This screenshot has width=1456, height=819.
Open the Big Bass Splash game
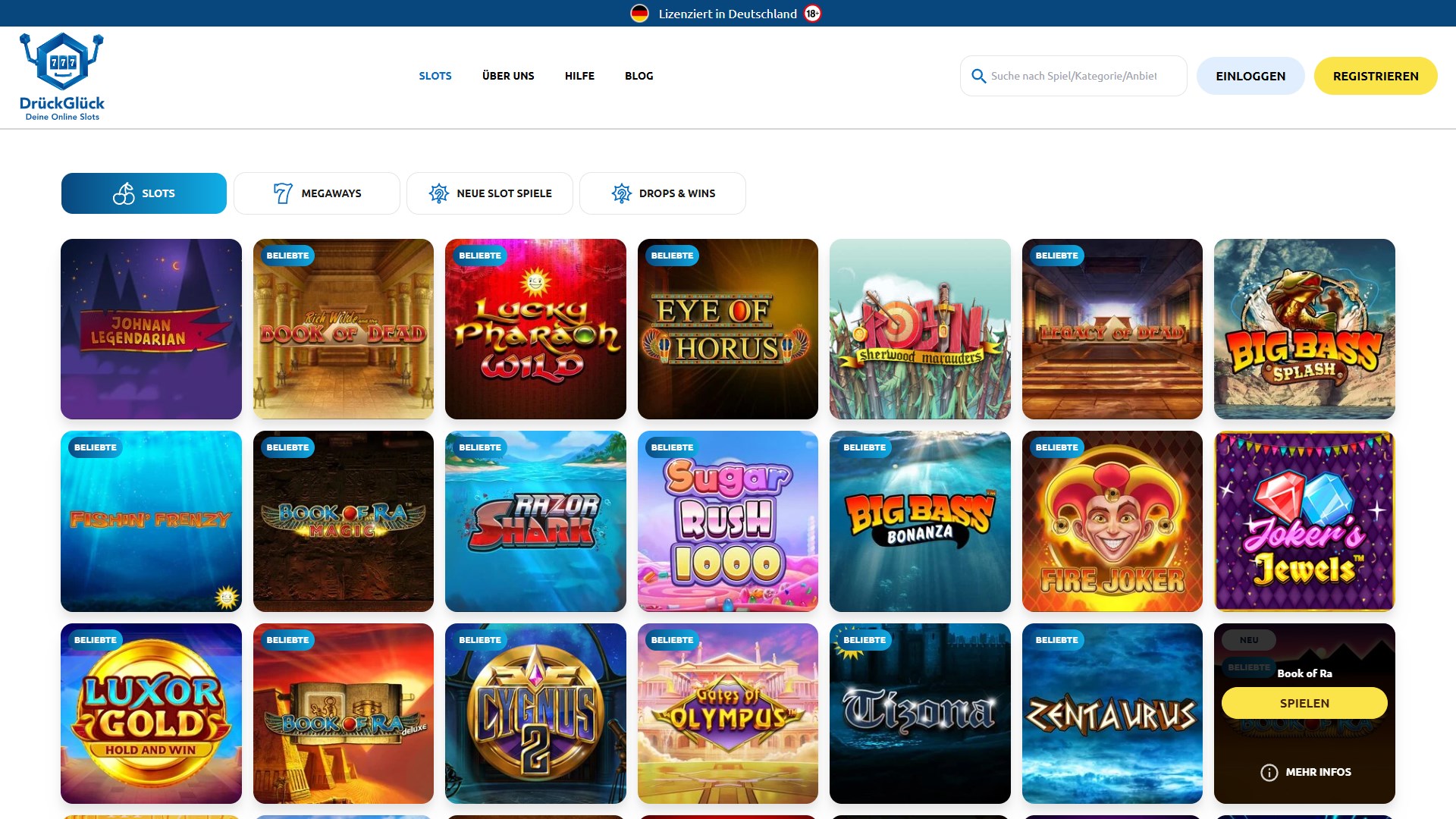point(1304,329)
